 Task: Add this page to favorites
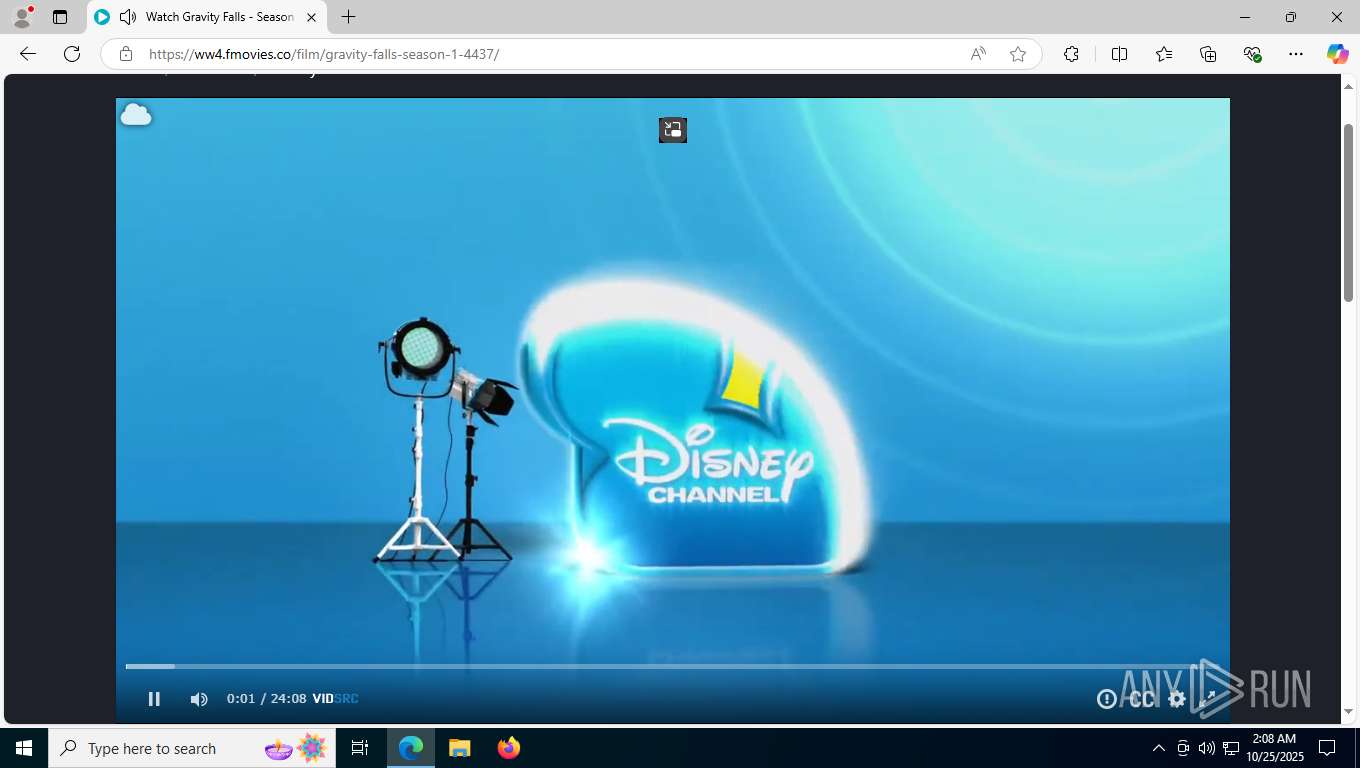click(x=1018, y=54)
